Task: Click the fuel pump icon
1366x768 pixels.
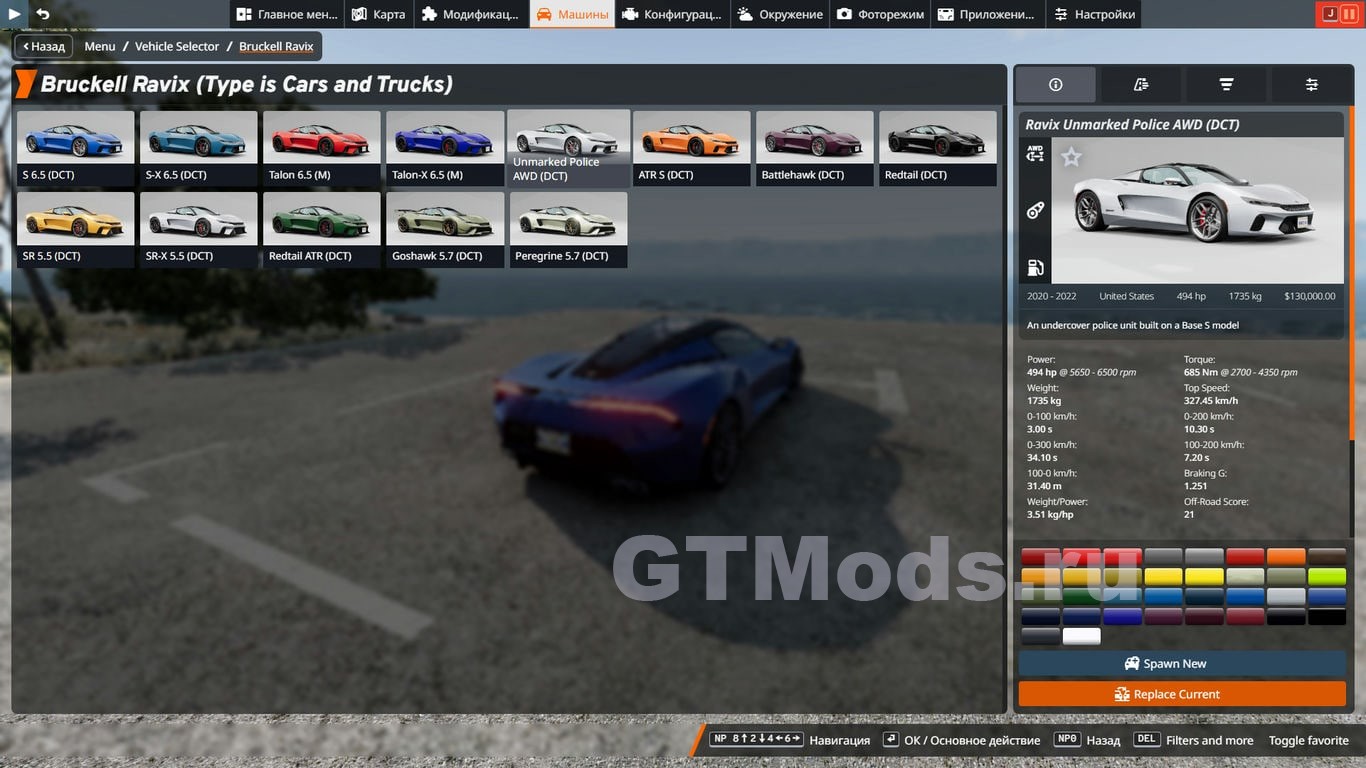Action: tap(1035, 268)
